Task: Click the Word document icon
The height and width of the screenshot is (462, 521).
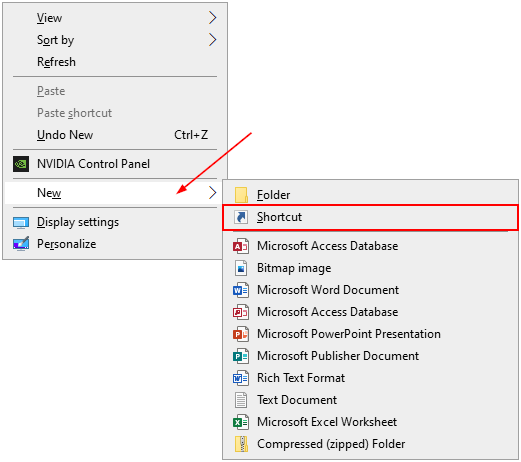Action: click(241, 290)
